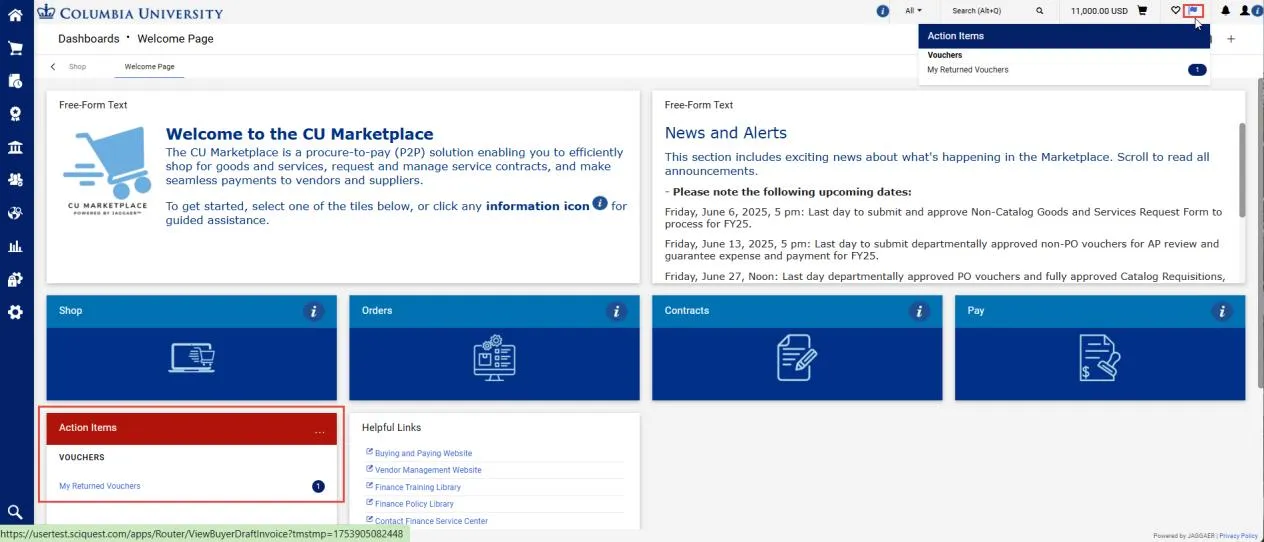Viewport: 1264px width, 542px height.
Task: Switch to the Shop dashboard tab
Action: point(77,67)
